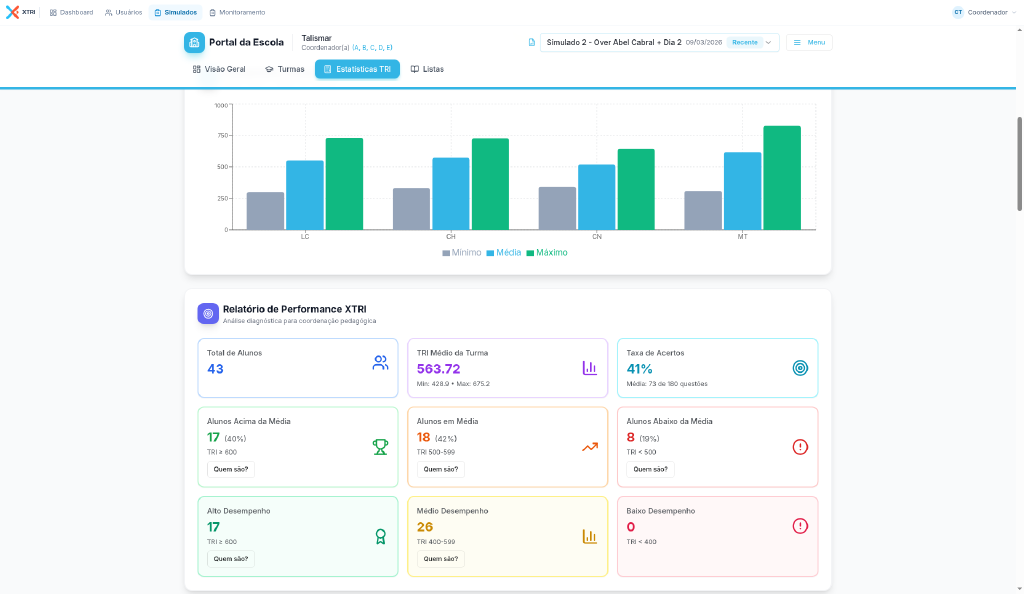Open the Listas tab
This screenshot has height=594, width=1024.
point(427,69)
